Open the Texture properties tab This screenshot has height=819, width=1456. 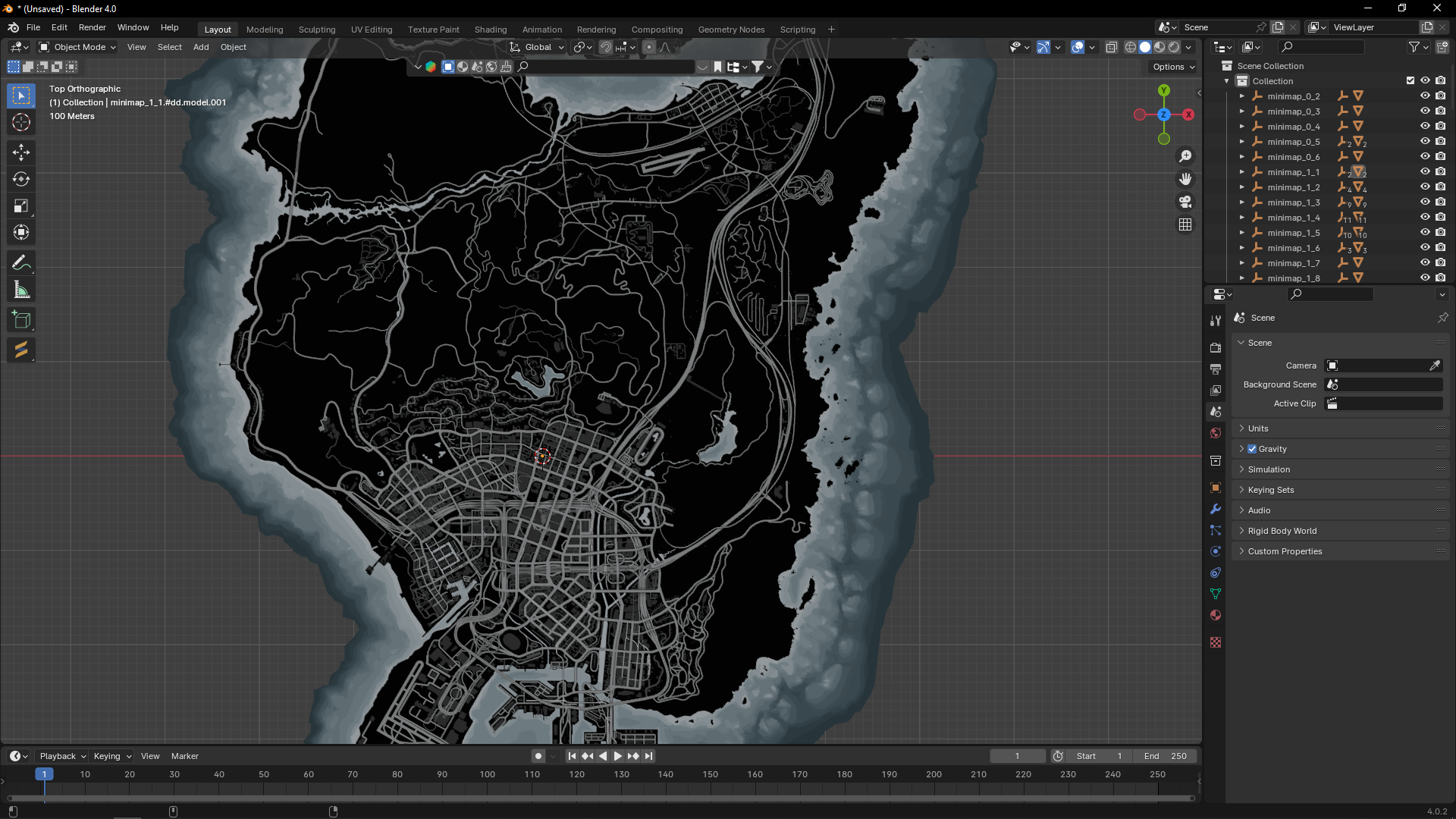coord(1216,642)
